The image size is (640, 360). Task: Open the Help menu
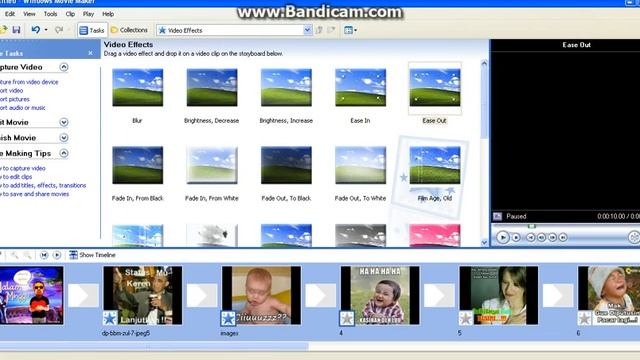click(108, 14)
